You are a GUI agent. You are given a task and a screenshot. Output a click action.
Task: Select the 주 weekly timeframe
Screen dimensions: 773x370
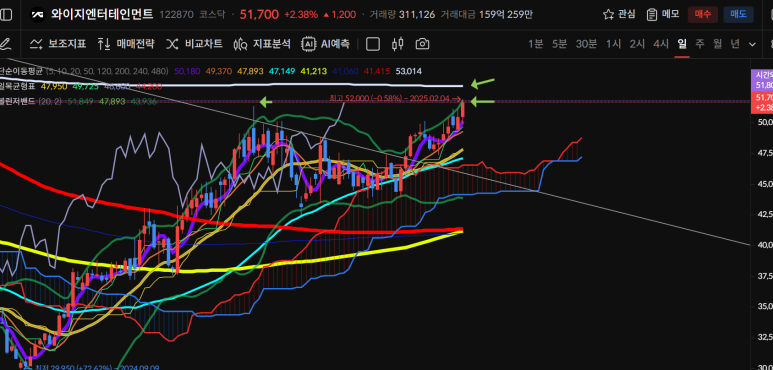700,44
